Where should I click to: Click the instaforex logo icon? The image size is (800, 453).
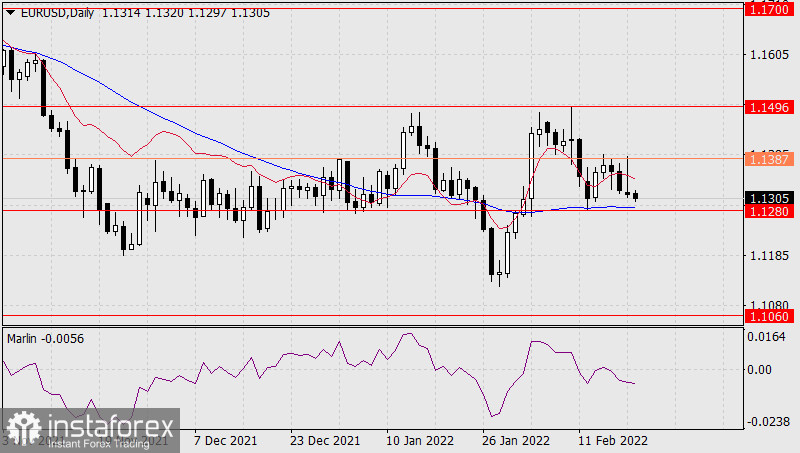click(x=23, y=430)
